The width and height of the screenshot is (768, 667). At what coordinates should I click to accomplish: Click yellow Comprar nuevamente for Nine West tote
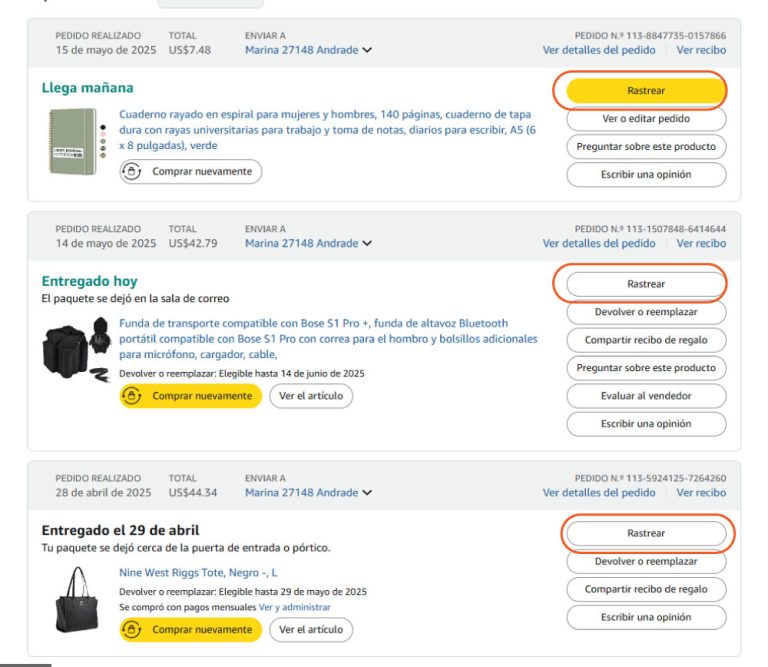pos(191,630)
